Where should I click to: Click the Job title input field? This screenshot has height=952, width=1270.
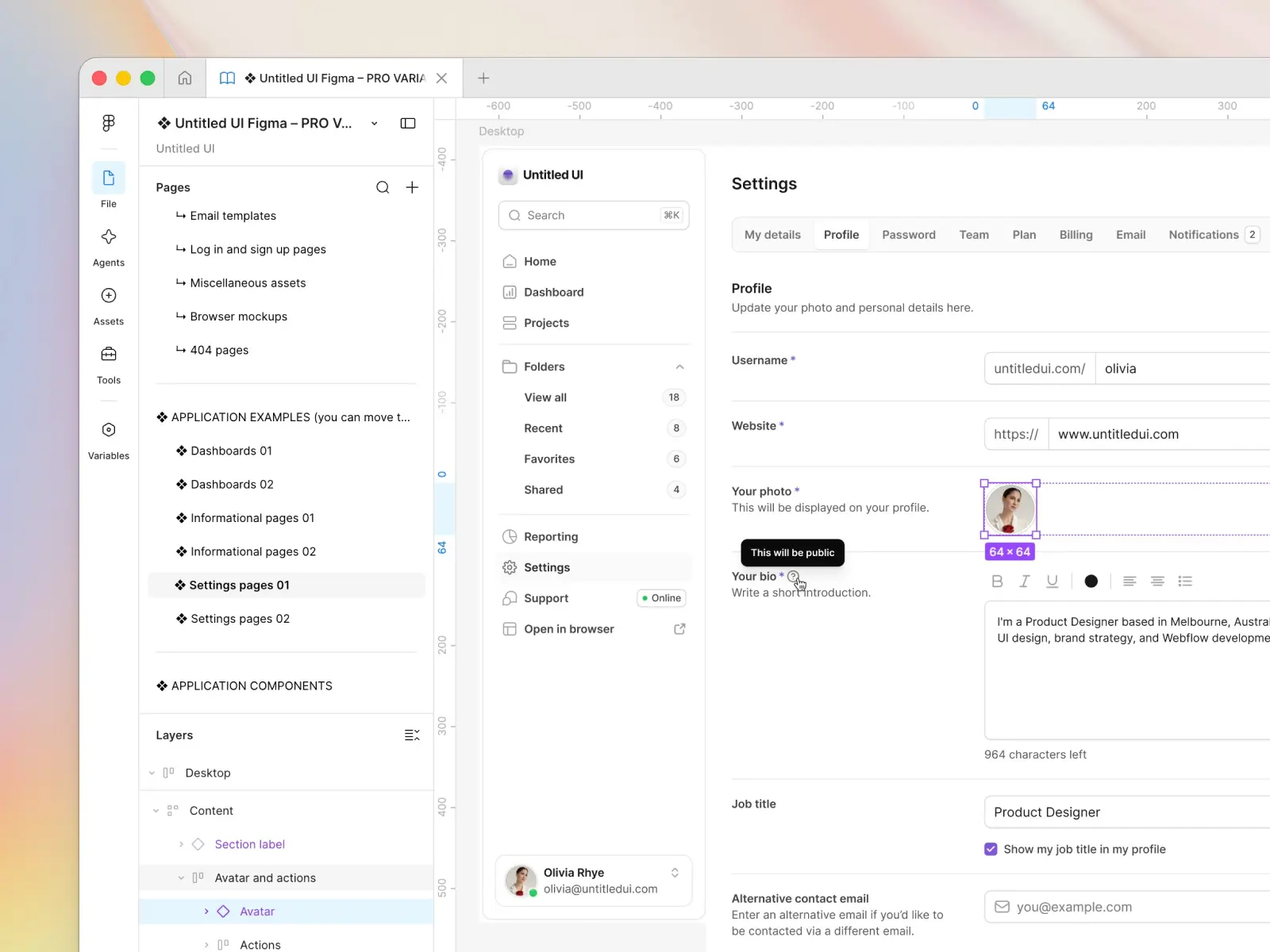click(1127, 812)
